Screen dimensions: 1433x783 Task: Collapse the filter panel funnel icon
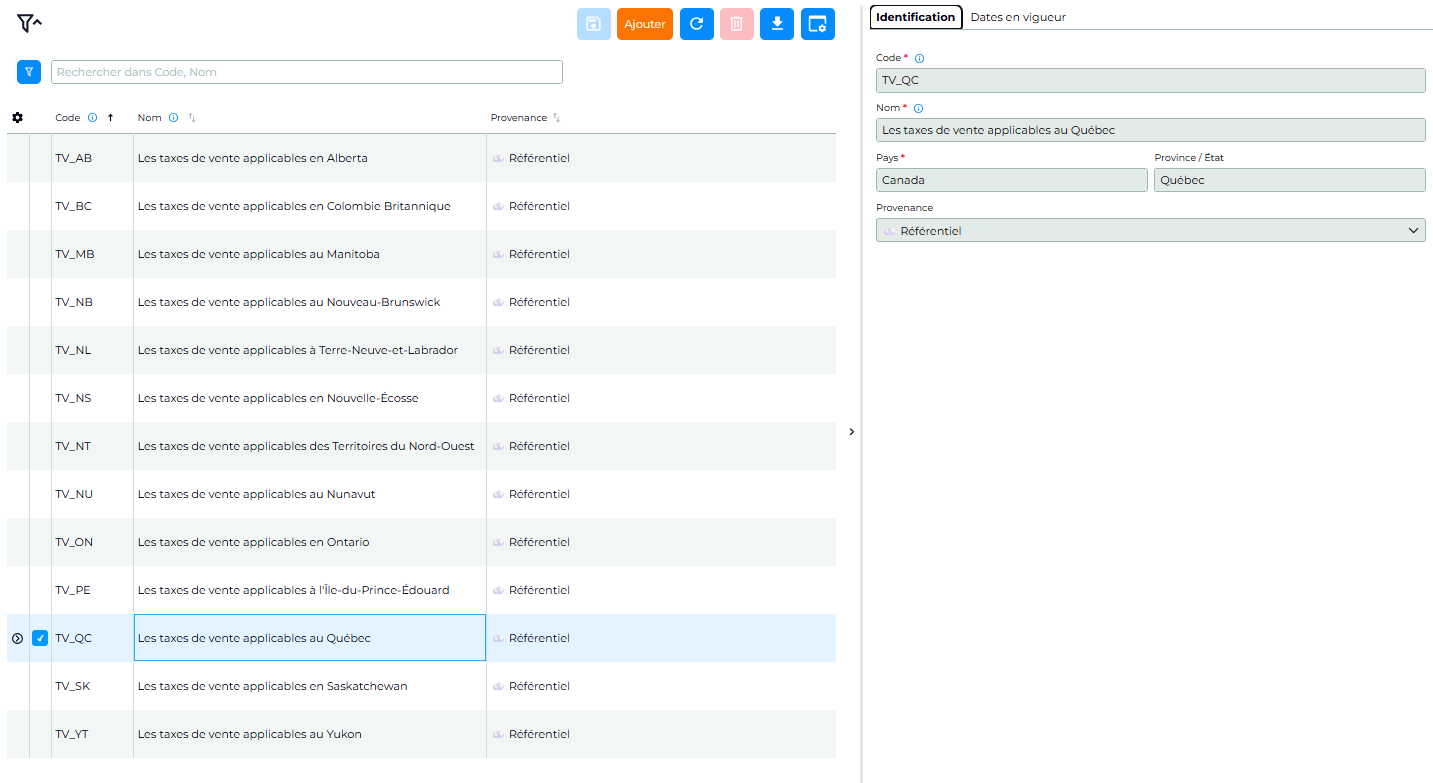click(x=29, y=23)
